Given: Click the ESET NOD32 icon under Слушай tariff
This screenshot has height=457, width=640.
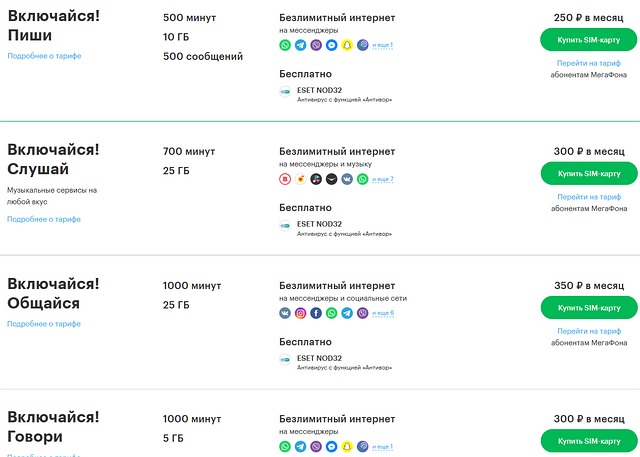Looking at the screenshot, I should pos(285,225).
